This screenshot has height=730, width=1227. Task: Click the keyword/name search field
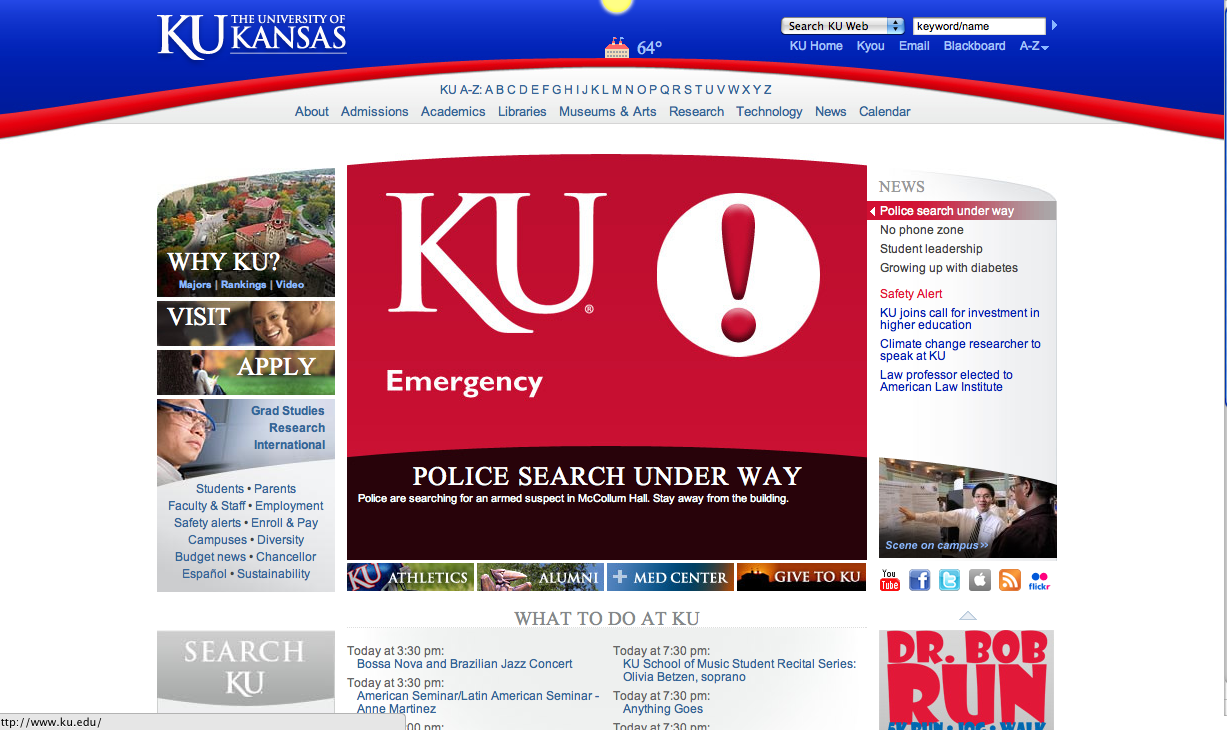(979, 26)
